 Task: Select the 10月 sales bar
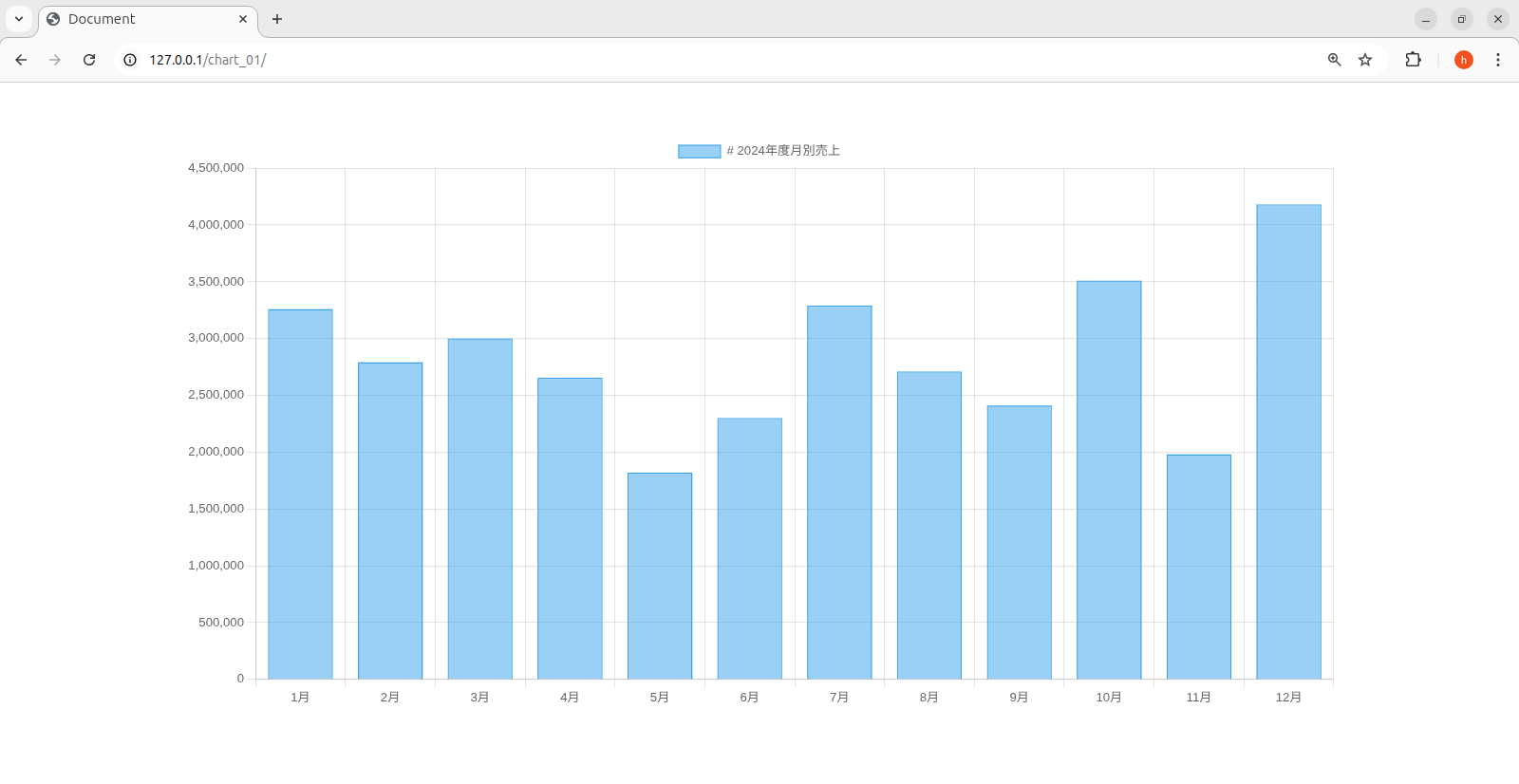pos(1109,479)
